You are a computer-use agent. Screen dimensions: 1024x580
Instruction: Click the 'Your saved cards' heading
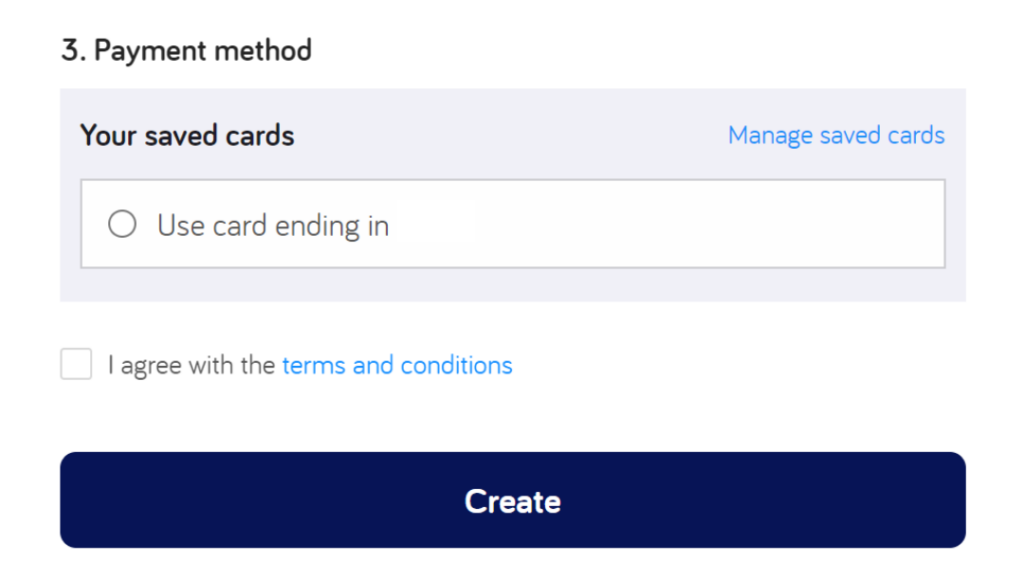click(186, 135)
